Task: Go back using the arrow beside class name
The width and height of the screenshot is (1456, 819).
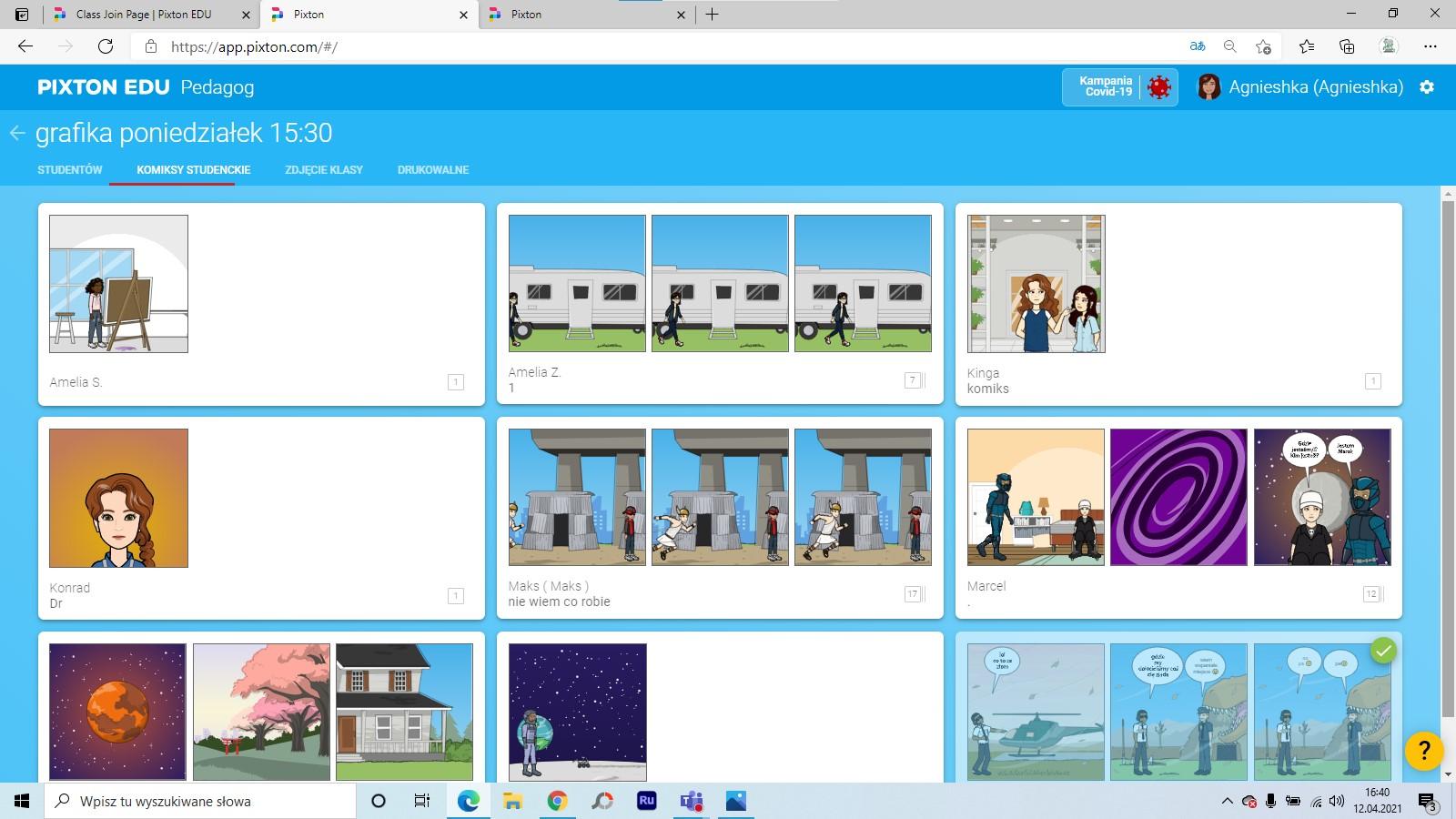Action: [x=17, y=133]
